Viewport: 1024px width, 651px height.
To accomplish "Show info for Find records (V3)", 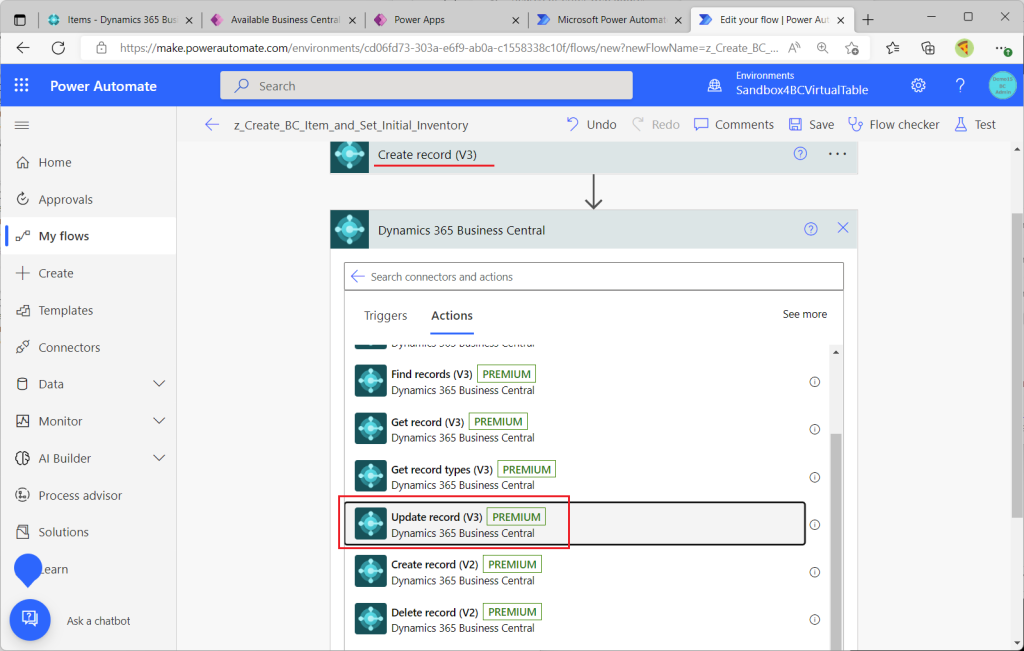I will coord(814,382).
